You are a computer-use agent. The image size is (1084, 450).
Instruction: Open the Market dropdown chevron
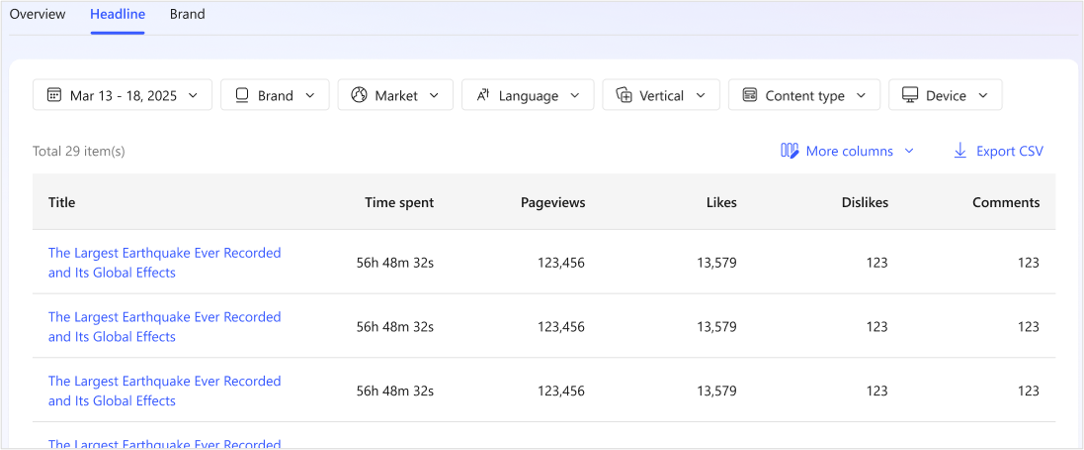click(434, 96)
